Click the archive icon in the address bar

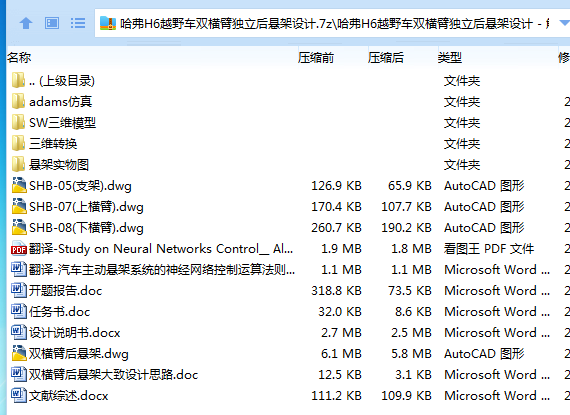108,24
